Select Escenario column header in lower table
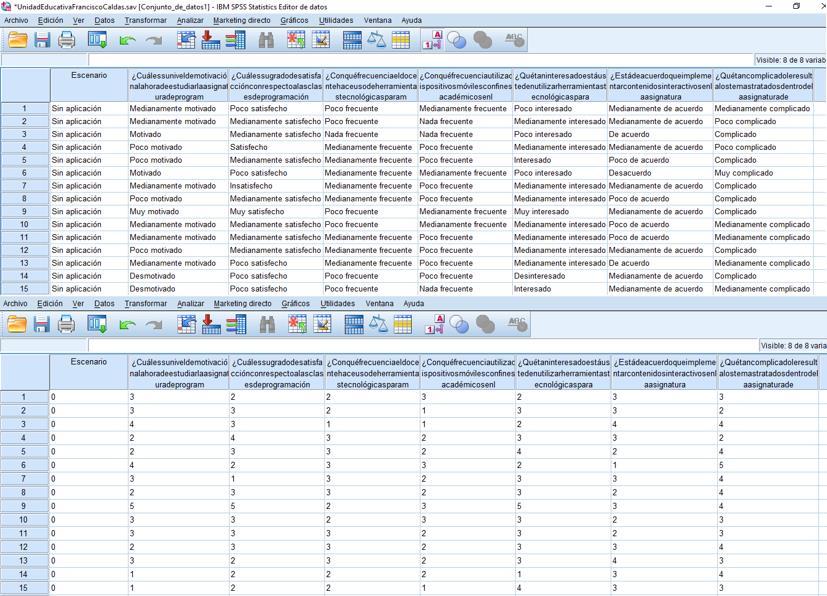827x596 pixels. [89, 372]
